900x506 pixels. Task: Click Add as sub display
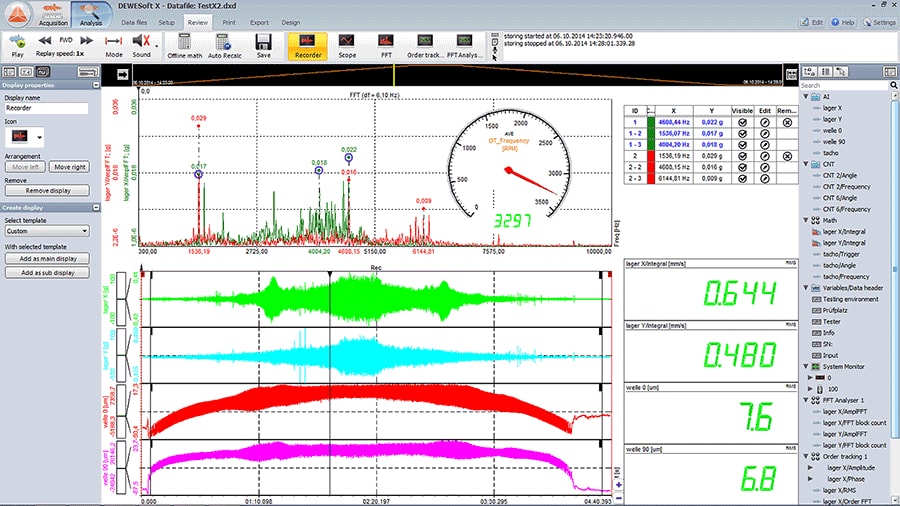48,273
